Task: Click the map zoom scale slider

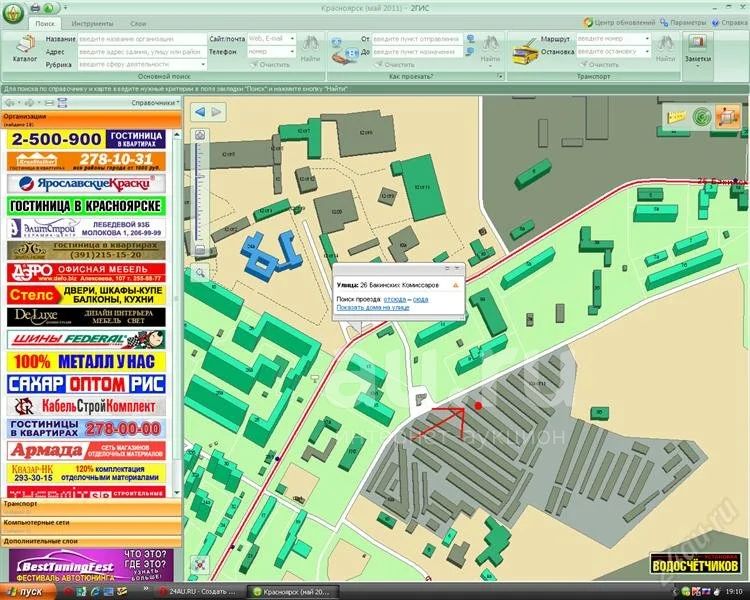Action: pos(199,192)
